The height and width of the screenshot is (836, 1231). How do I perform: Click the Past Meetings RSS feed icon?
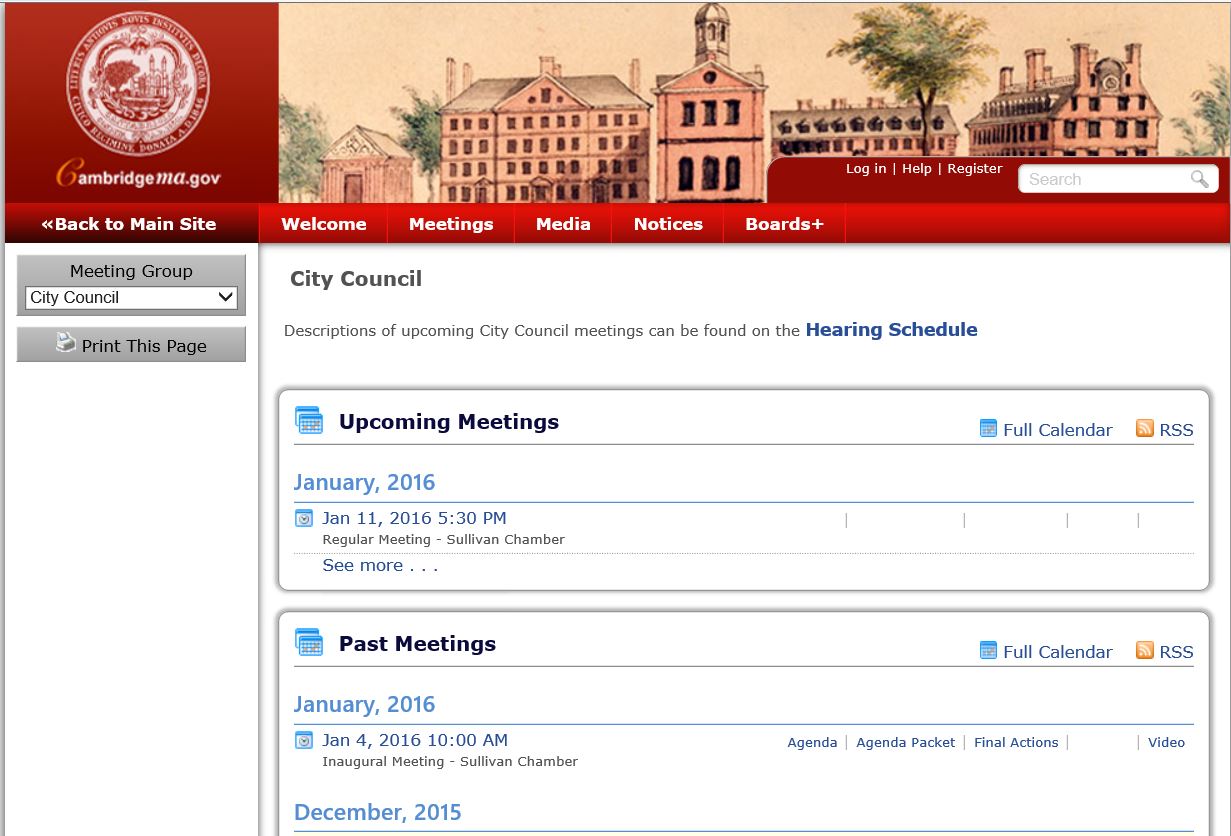[x=1145, y=650]
